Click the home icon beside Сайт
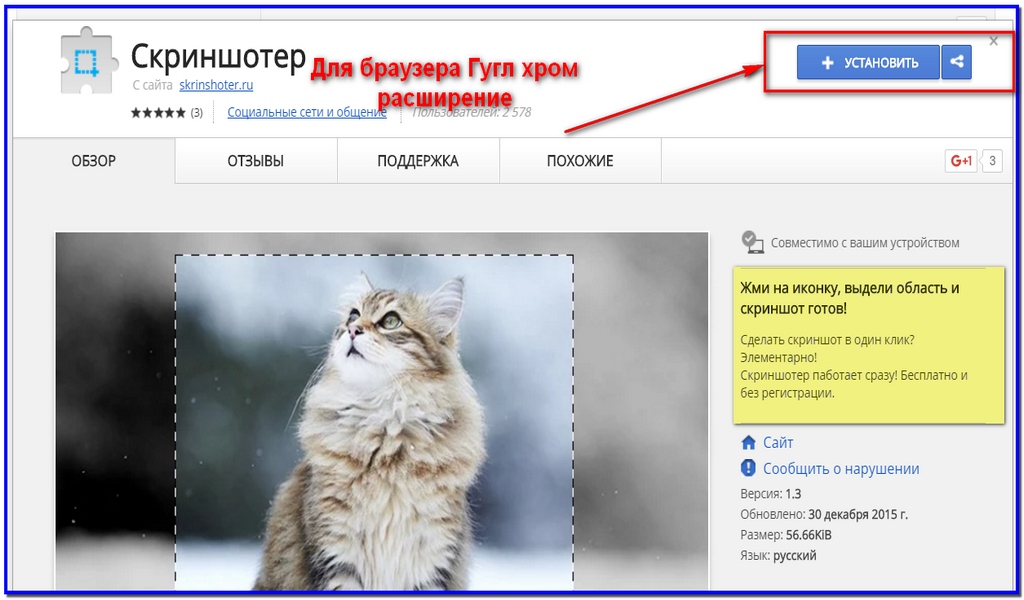1024x600 pixels. (748, 443)
